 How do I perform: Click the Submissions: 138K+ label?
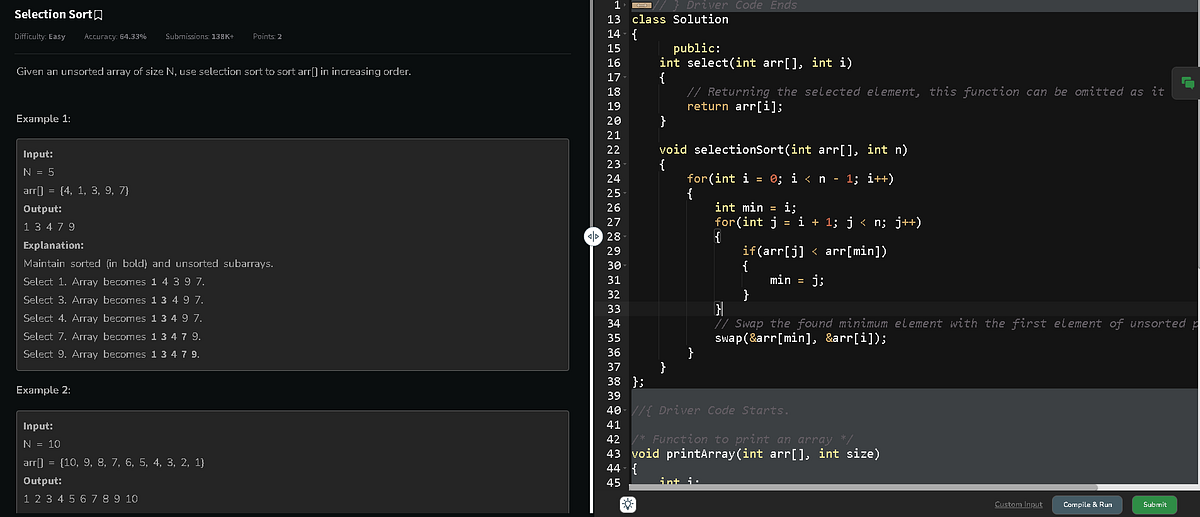(x=199, y=36)
